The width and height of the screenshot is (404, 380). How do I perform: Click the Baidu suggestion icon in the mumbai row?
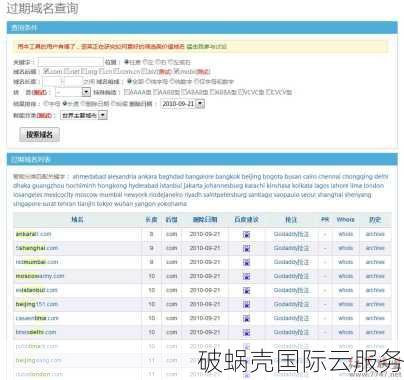click(x=246, y=262)
